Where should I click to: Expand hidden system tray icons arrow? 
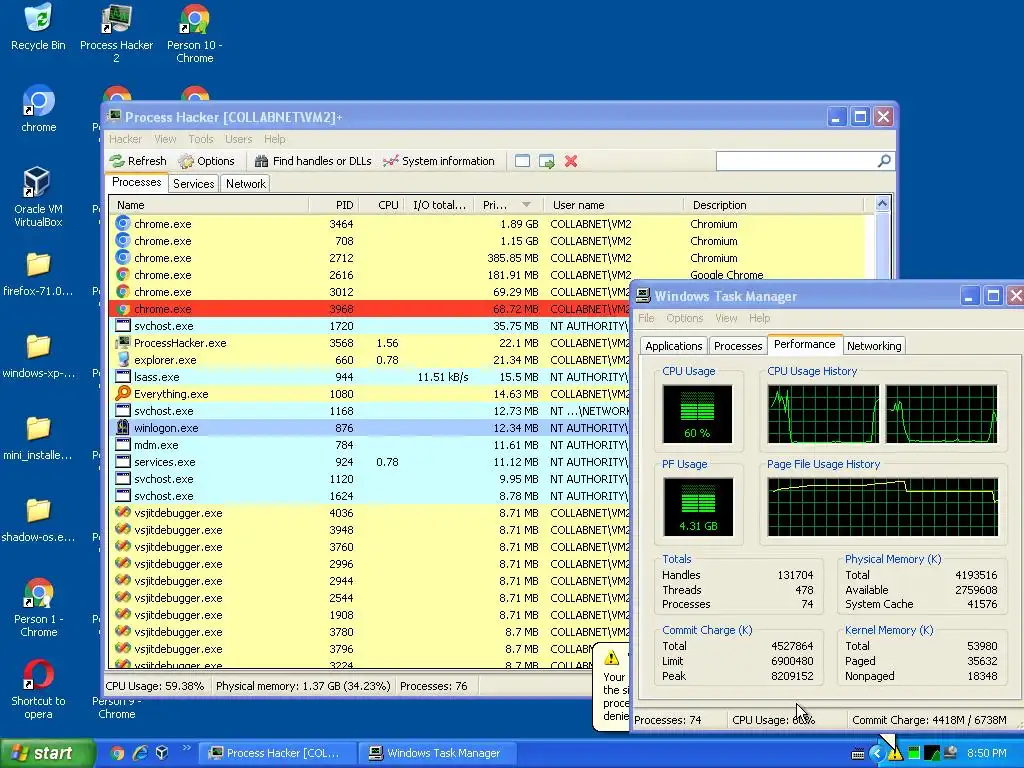click(x=876, y=754)
